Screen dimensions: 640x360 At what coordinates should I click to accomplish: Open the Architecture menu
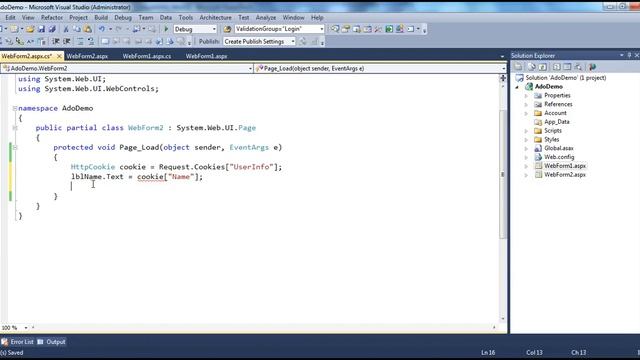[x=215, y=18]
